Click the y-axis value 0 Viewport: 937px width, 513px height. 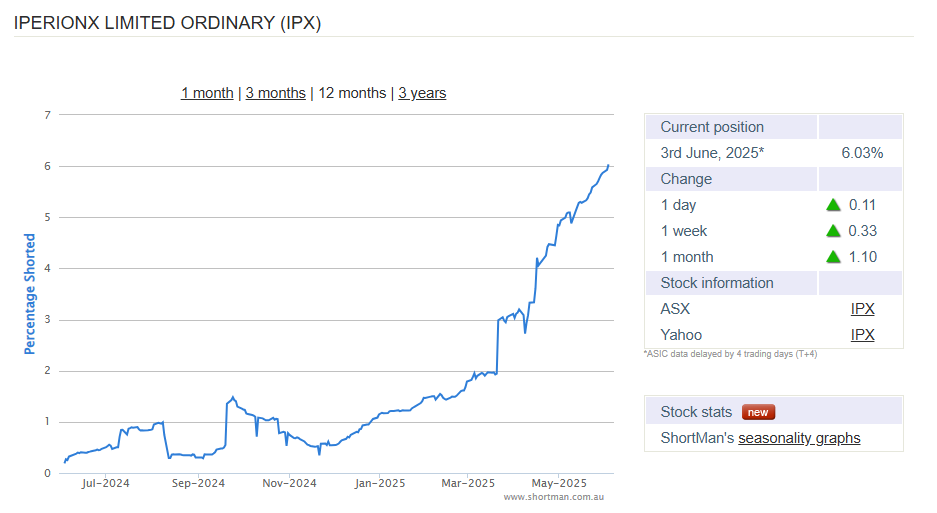pos(47,473)
